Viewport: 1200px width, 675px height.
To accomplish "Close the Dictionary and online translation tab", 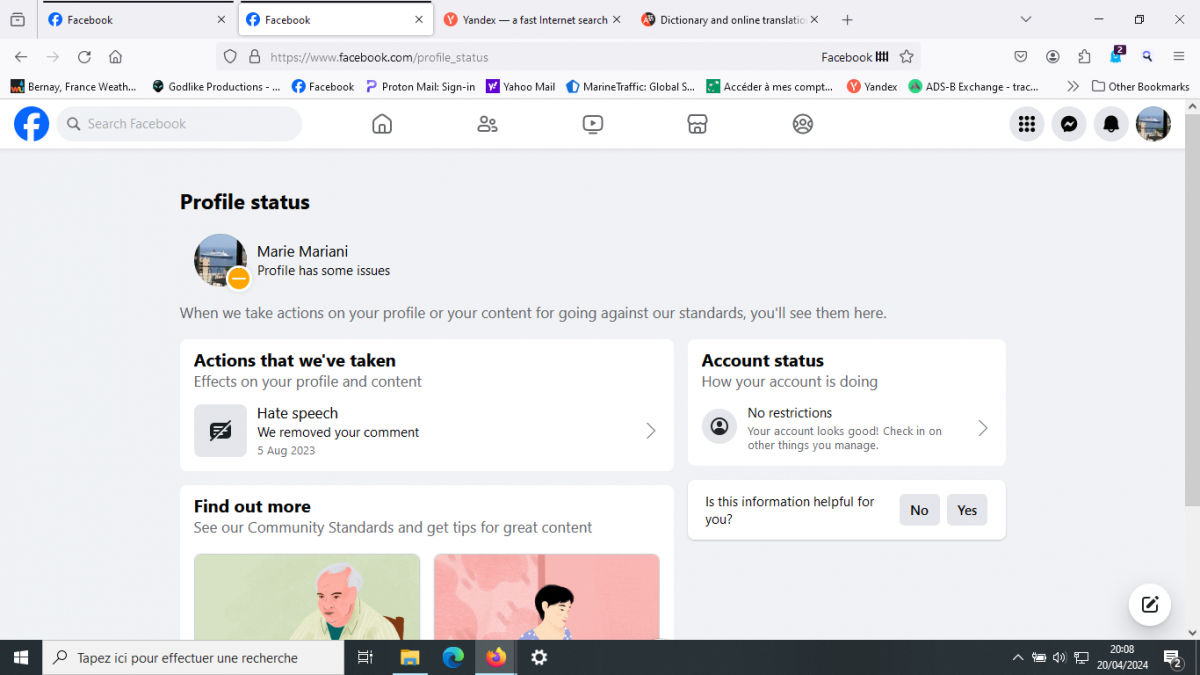I will point(814,20).
